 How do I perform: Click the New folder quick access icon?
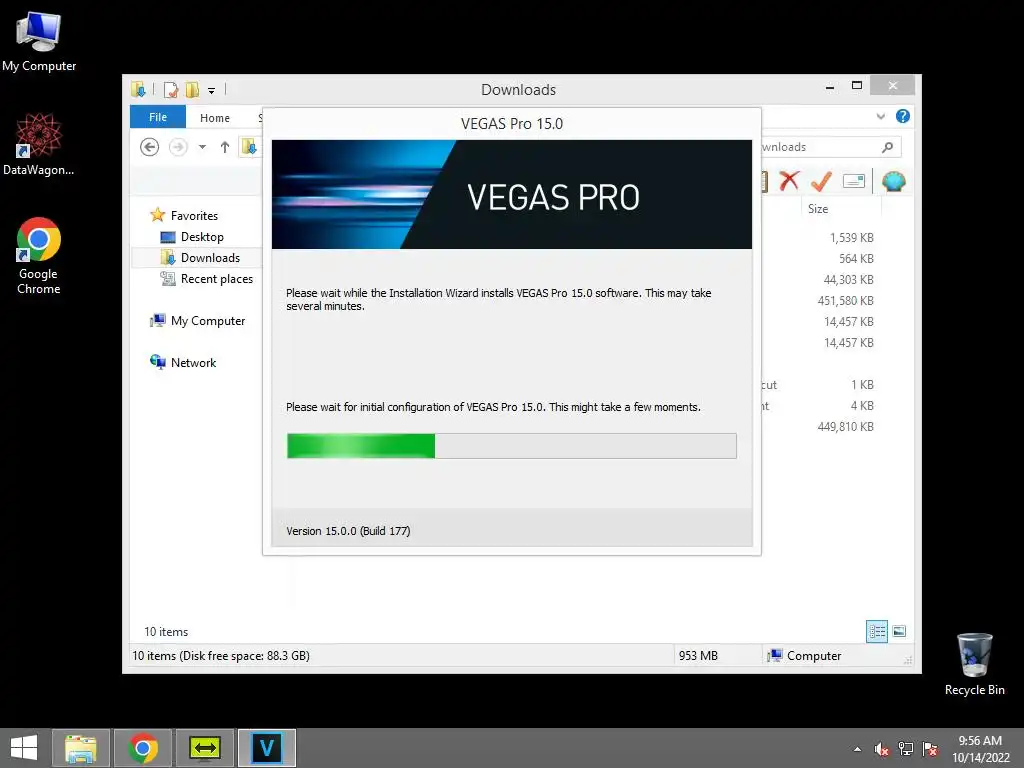pyautogui.click(x=192, y=89)
